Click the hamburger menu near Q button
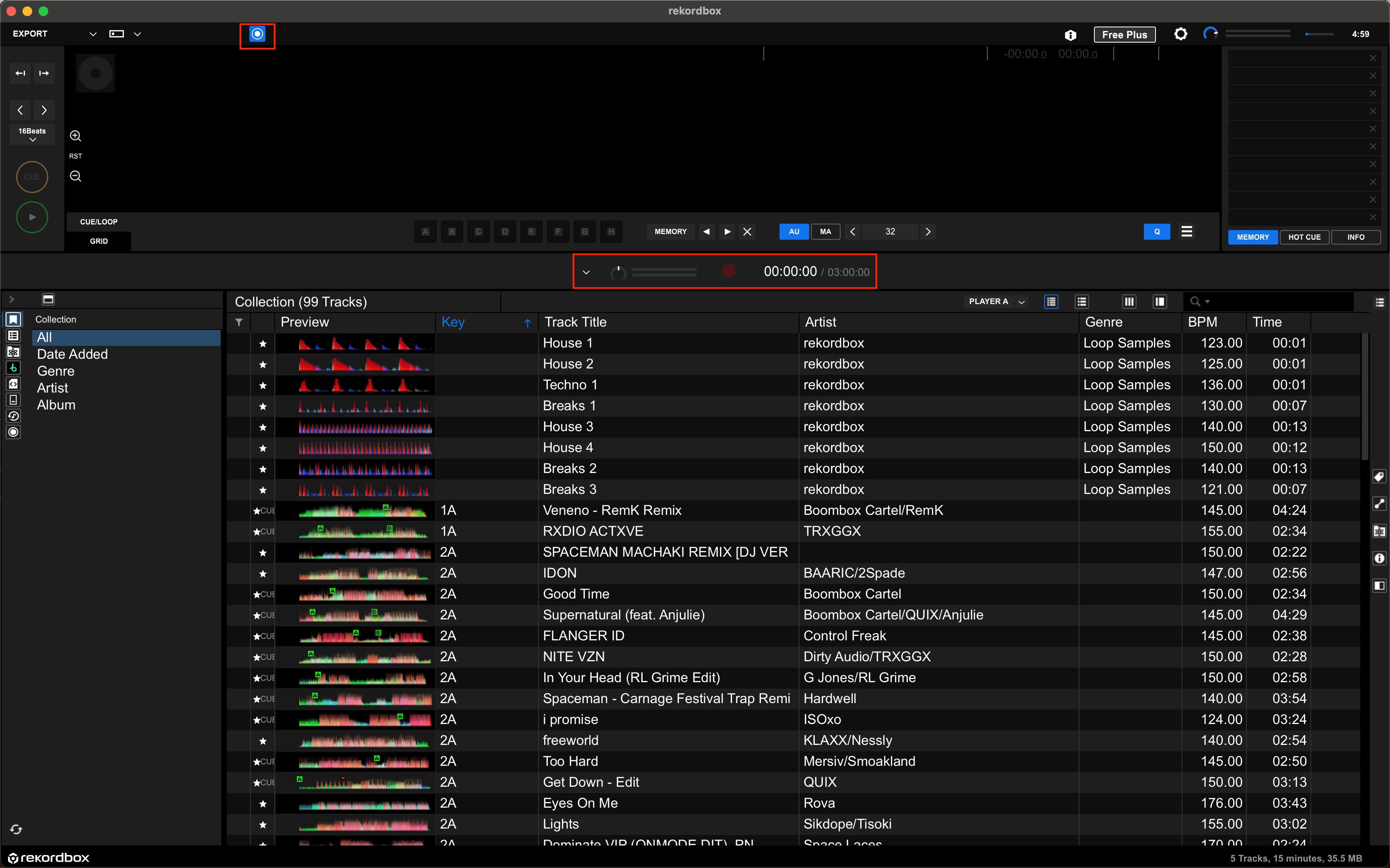The image size is (1390, 868). (x=1186, y=231)
